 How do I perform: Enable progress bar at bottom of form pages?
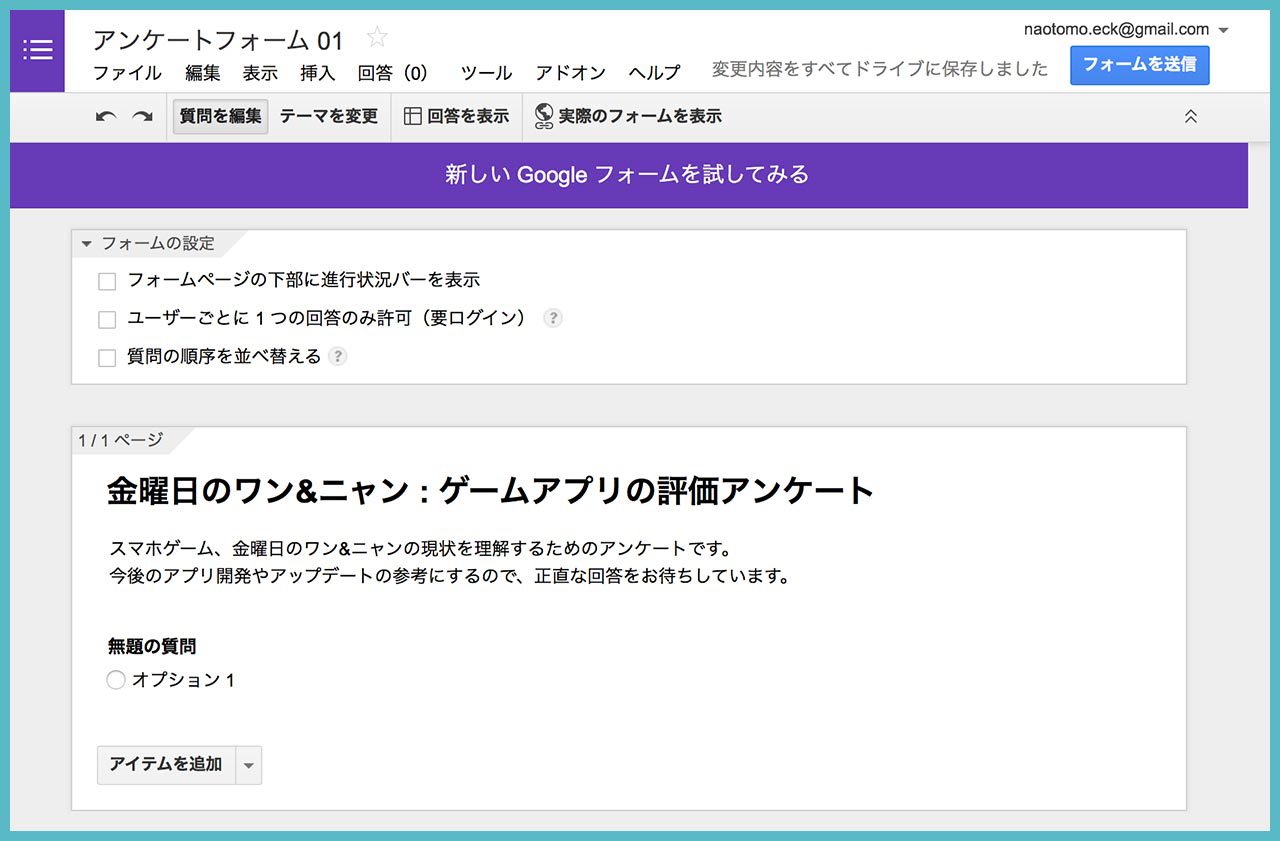pos(107,282)
